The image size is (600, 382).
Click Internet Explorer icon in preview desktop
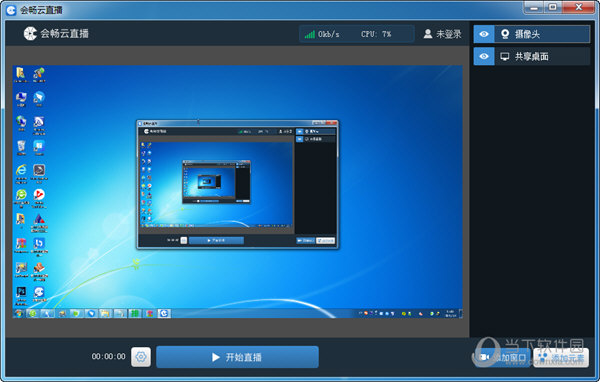point(21,171)
